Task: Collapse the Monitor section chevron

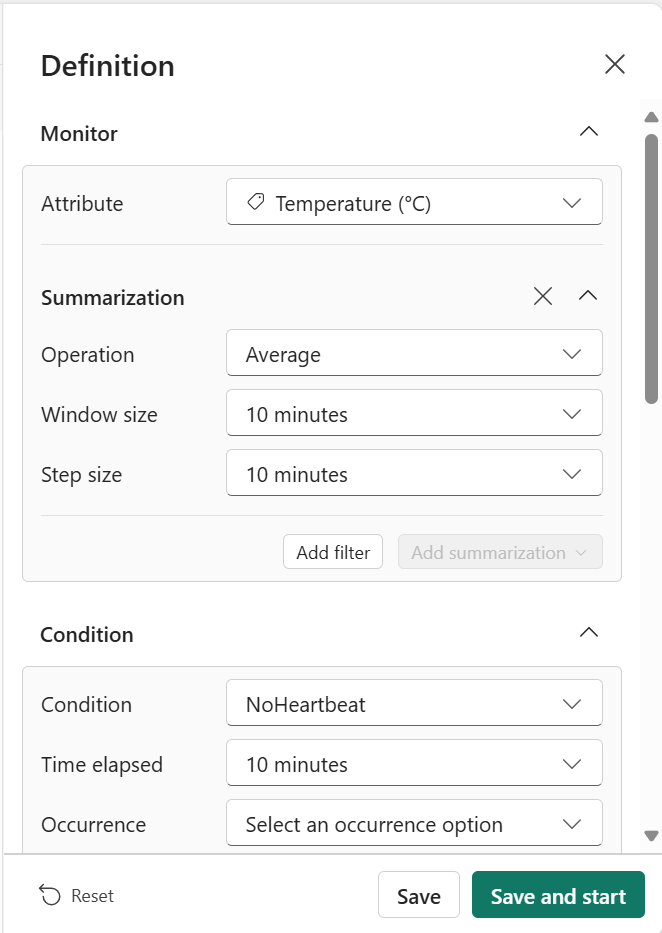Action: (x=588, y=132)
